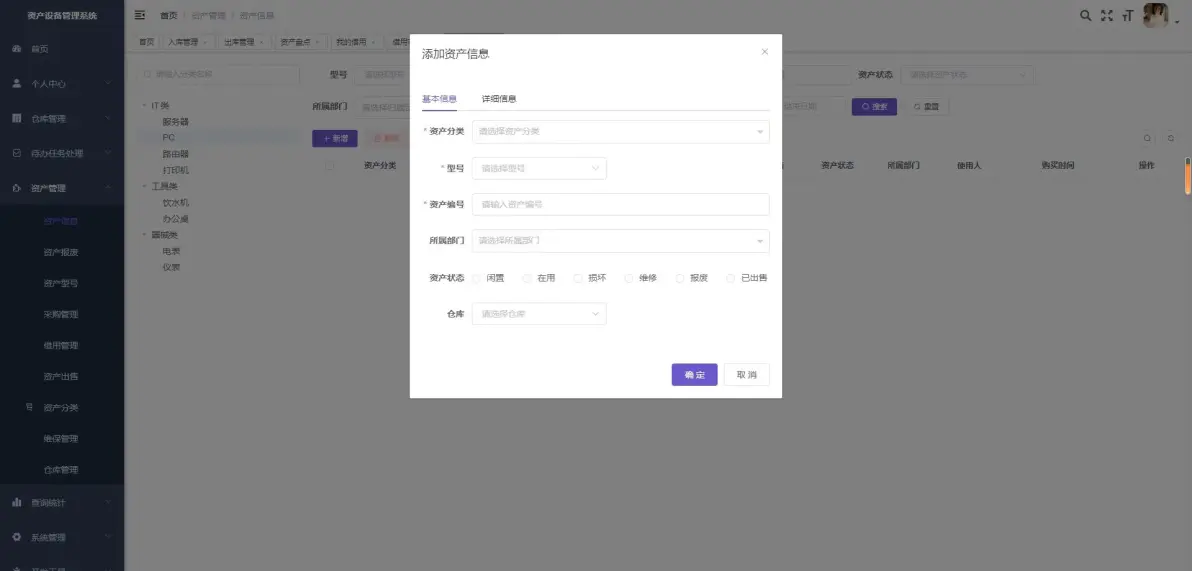The width and height of the screenshot is (1192, 571).
Task: Select the 打印机 tree node
Action: click(176, 170)
